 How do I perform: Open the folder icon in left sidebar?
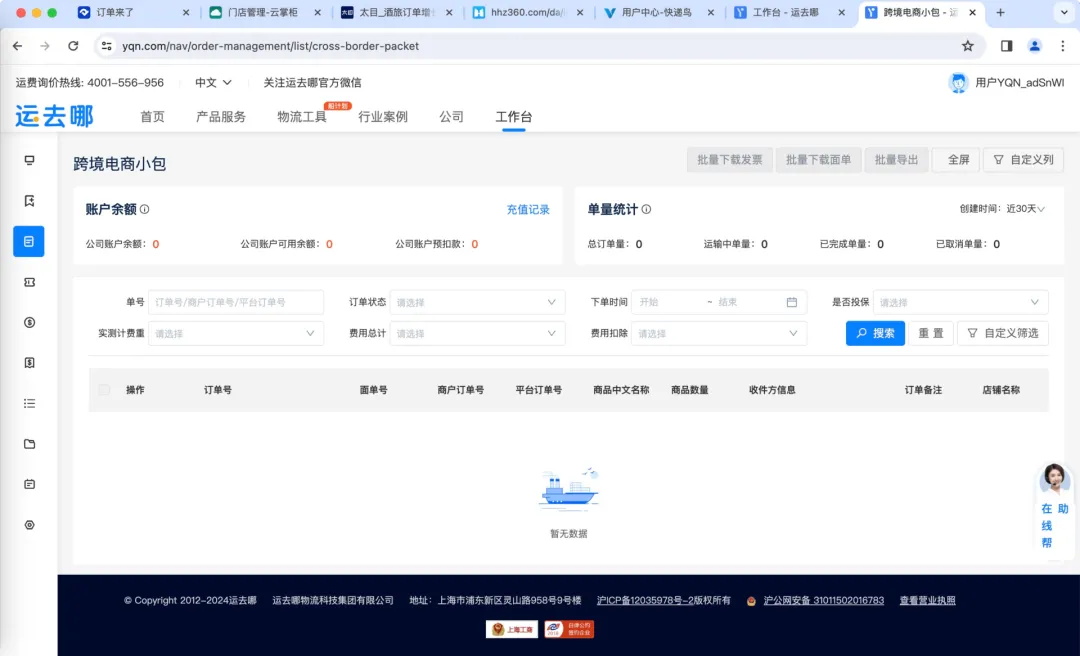point(29,444)
